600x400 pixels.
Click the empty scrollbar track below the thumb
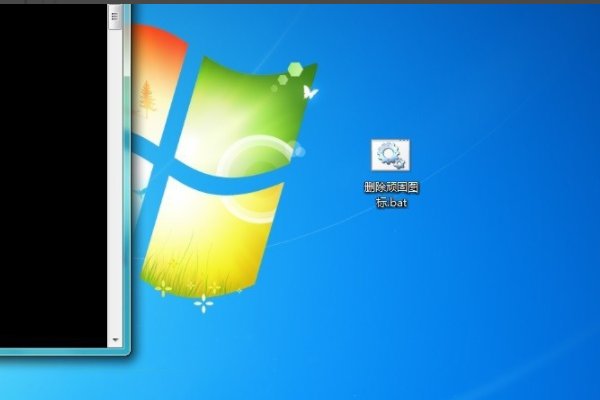tap(115, 200)
